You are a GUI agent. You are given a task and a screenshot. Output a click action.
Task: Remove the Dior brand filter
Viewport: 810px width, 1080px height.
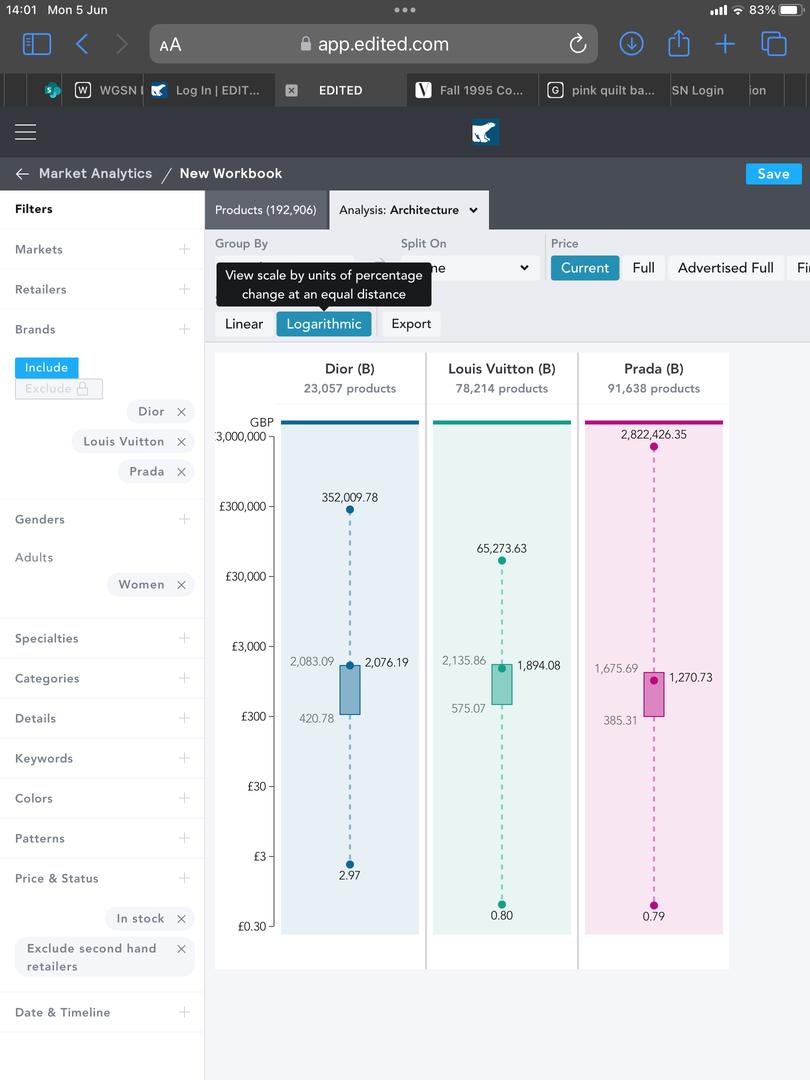click(181, 412)
